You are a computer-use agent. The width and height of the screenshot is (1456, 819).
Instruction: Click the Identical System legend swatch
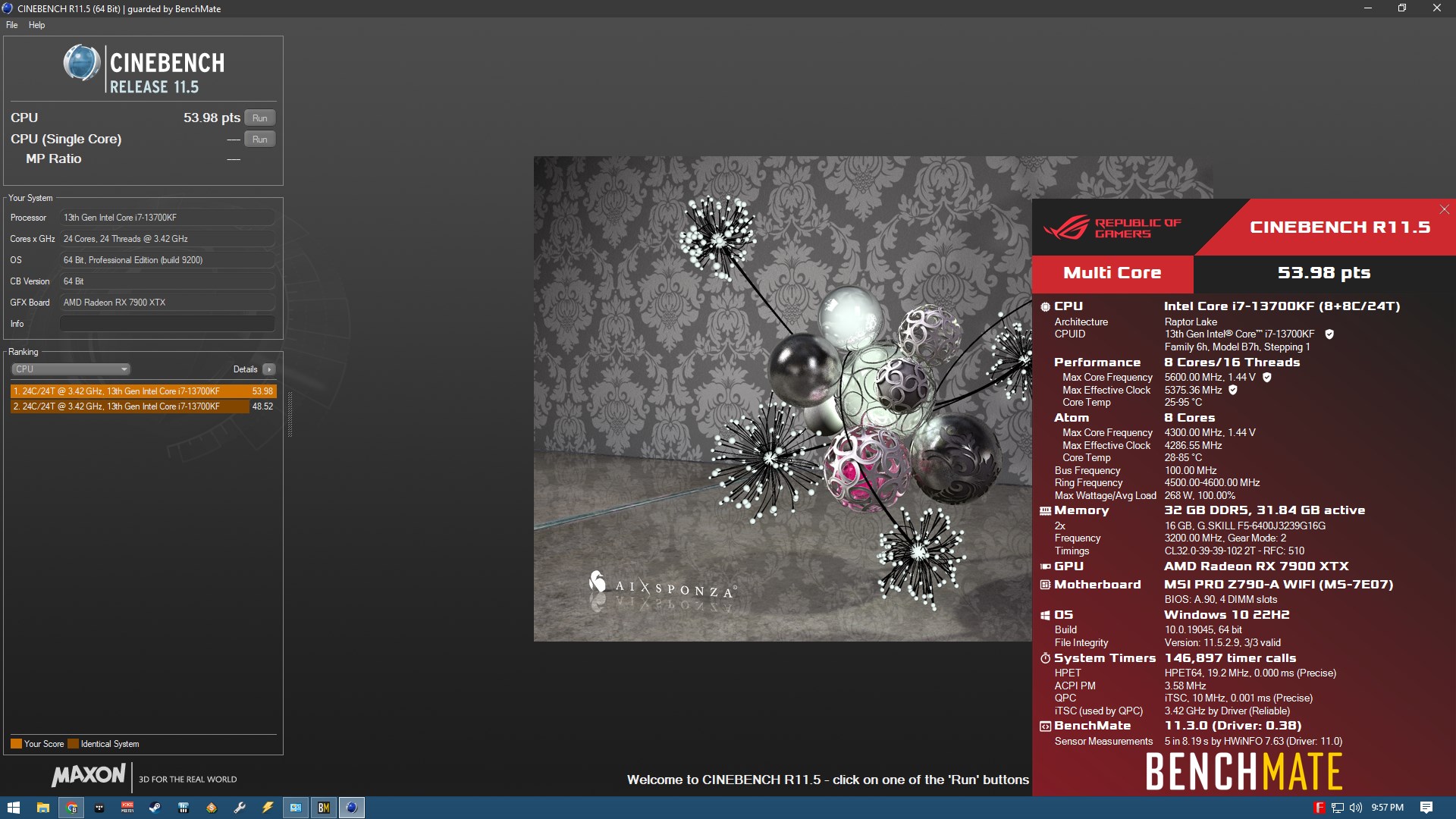point(73,744)
